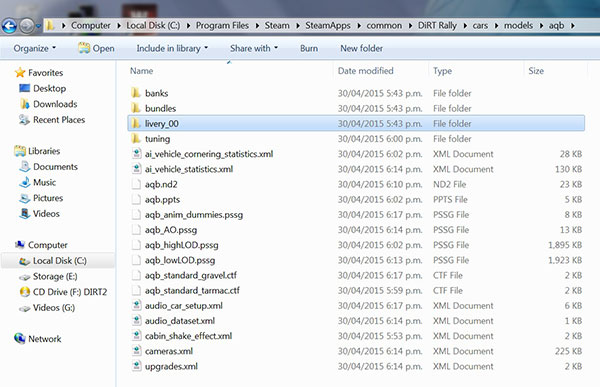
Task: Click the Open toolbar button
Action: (96, 49)
